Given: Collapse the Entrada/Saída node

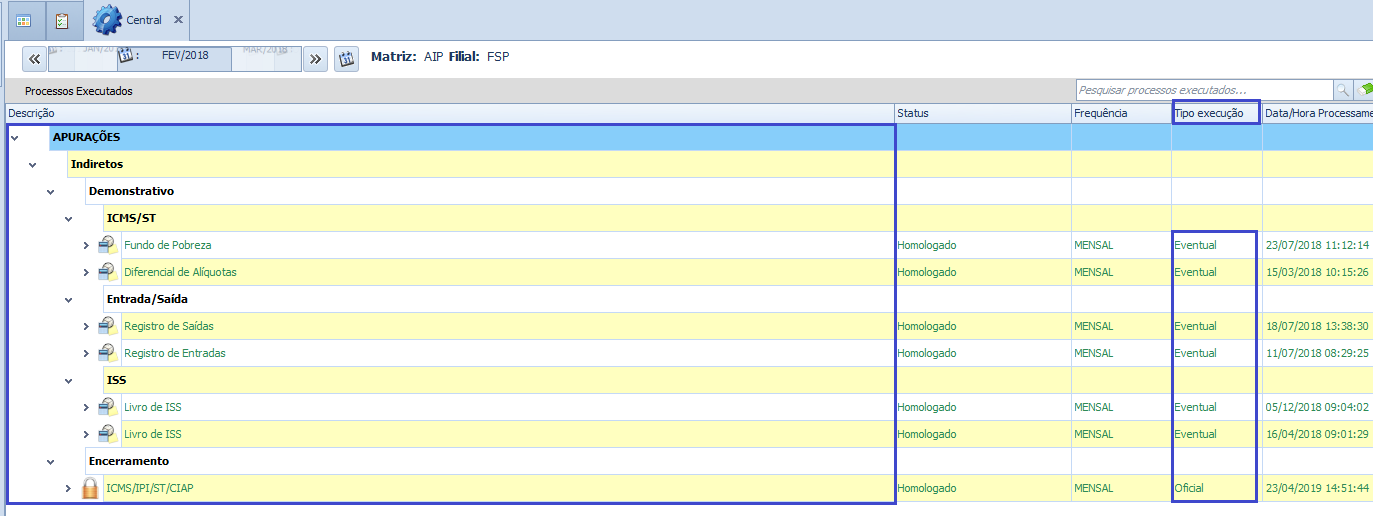Looking at the screenshot, I should pos(68,299).
